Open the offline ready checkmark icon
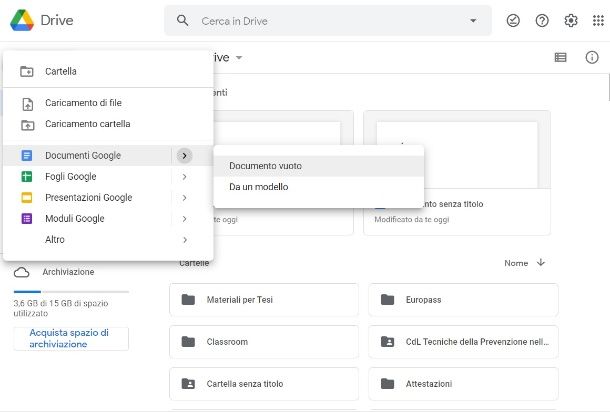 point(513,20)
